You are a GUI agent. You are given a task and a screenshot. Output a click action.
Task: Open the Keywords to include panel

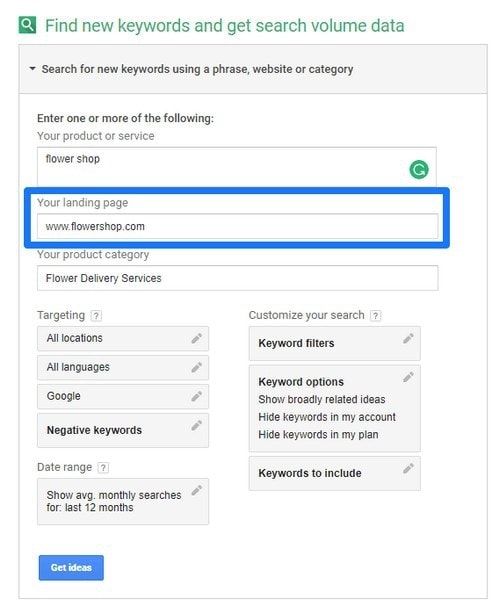click(335, 473)
